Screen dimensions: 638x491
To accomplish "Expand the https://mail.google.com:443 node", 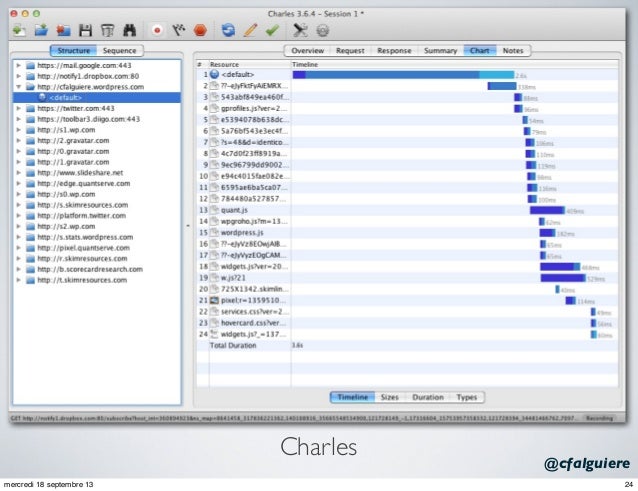I will [18, 65].
